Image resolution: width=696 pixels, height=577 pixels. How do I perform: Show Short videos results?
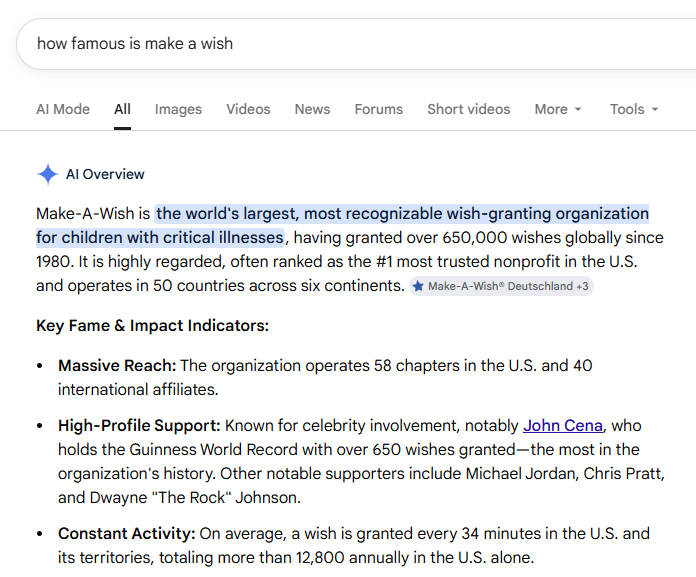(x=469, y=109)
